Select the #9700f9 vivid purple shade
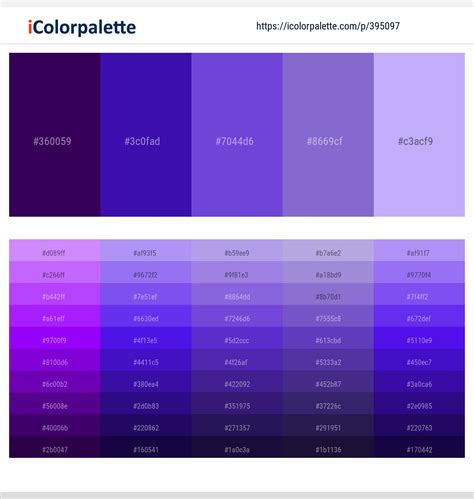474x499 pixels. tap(55, 338)
